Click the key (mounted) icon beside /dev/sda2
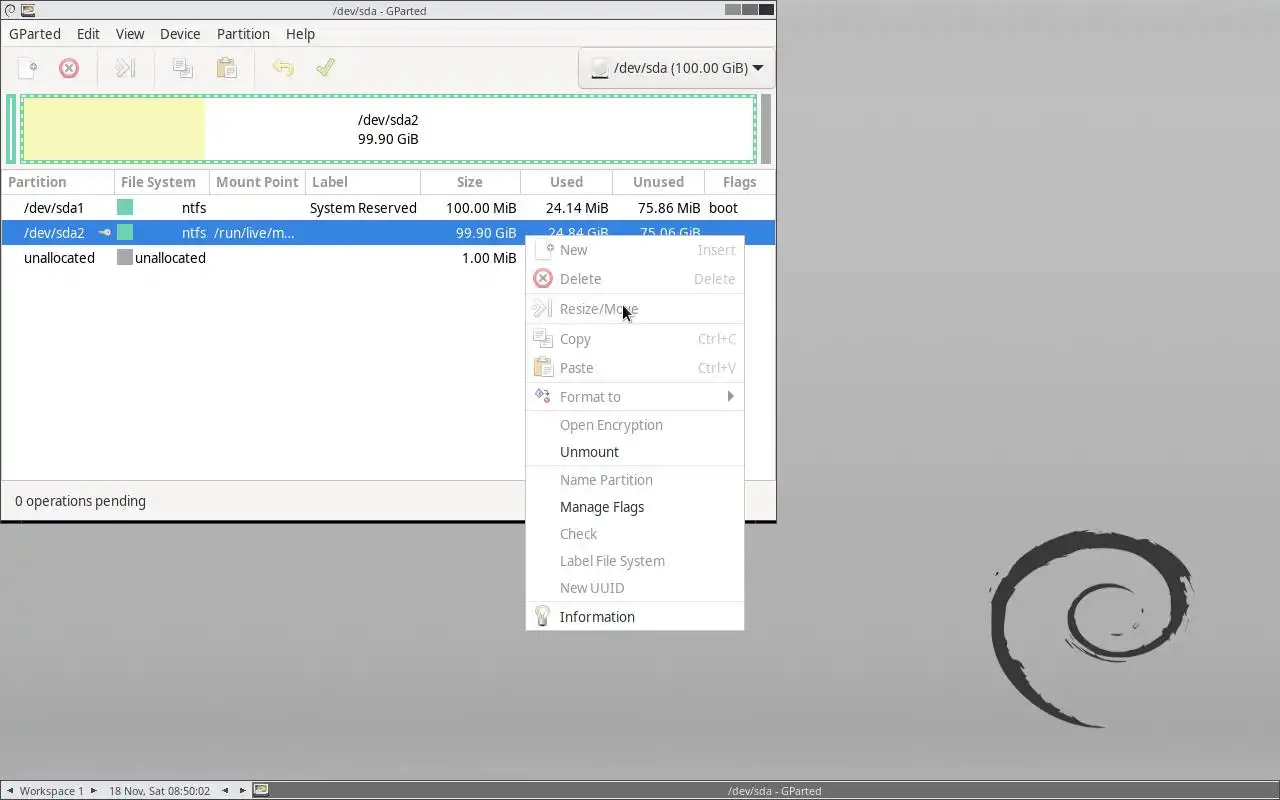 (105, 233)
